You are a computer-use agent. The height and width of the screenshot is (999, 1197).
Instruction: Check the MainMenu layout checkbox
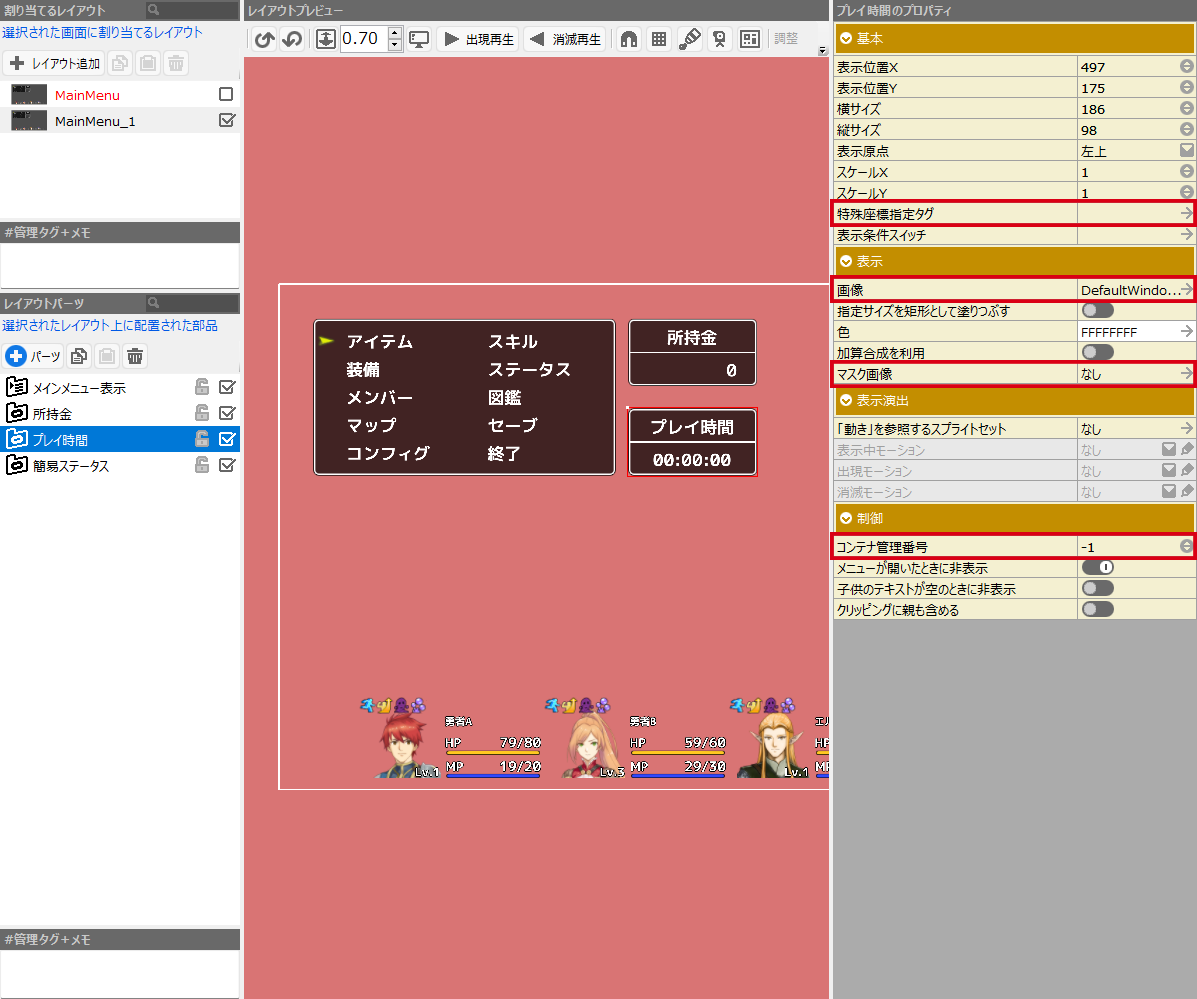[x=226, y=94]
